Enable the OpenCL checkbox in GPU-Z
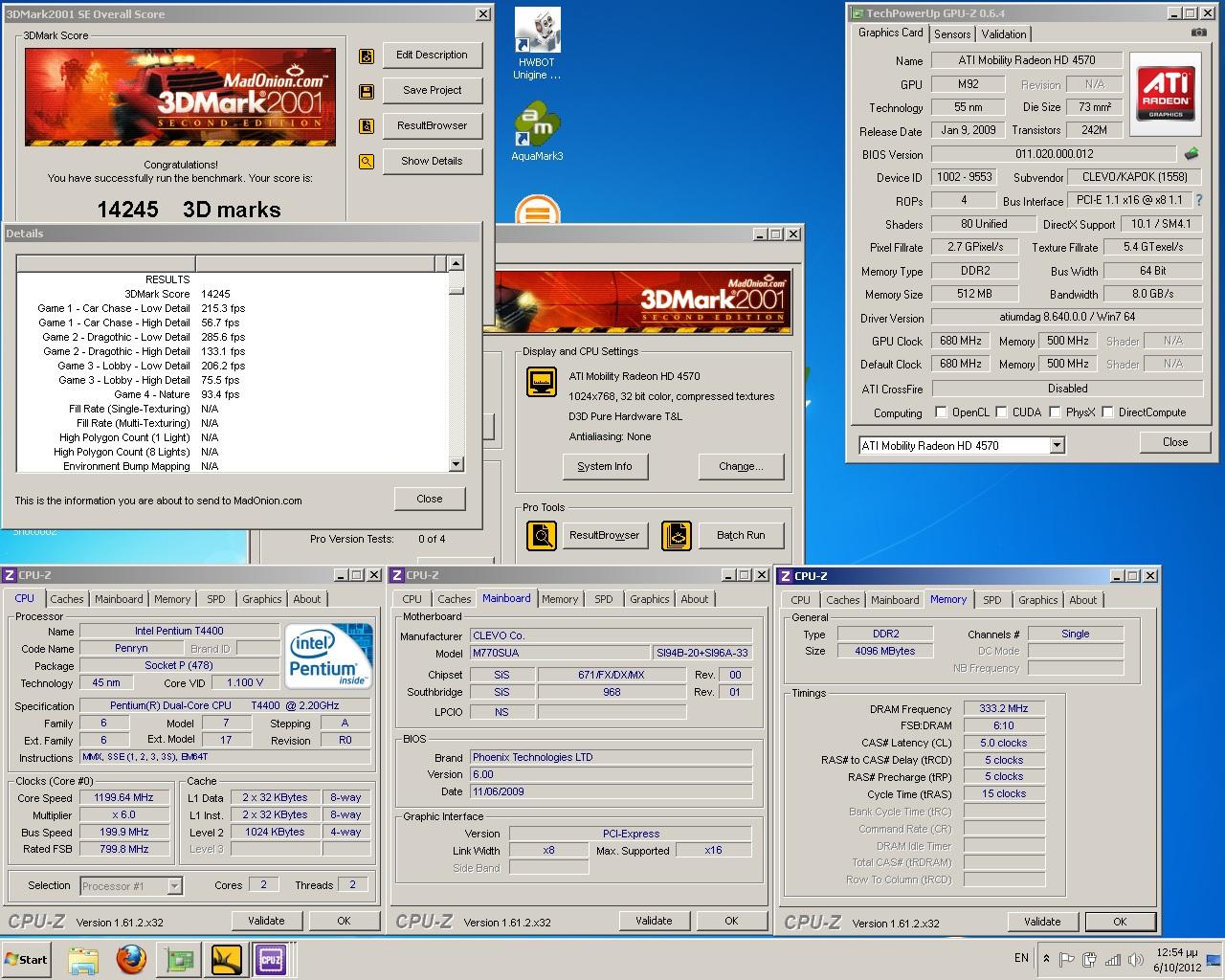 click(x=942, y=412)
